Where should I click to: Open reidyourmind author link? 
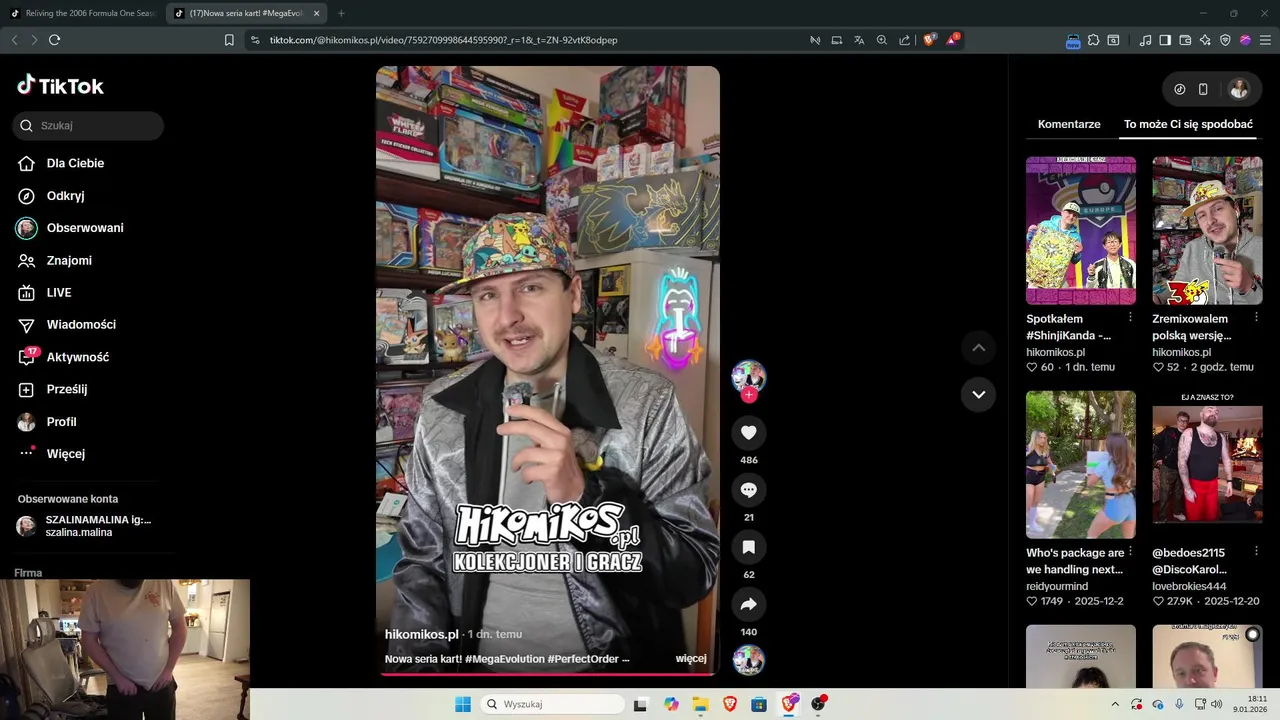point(1060,586)
